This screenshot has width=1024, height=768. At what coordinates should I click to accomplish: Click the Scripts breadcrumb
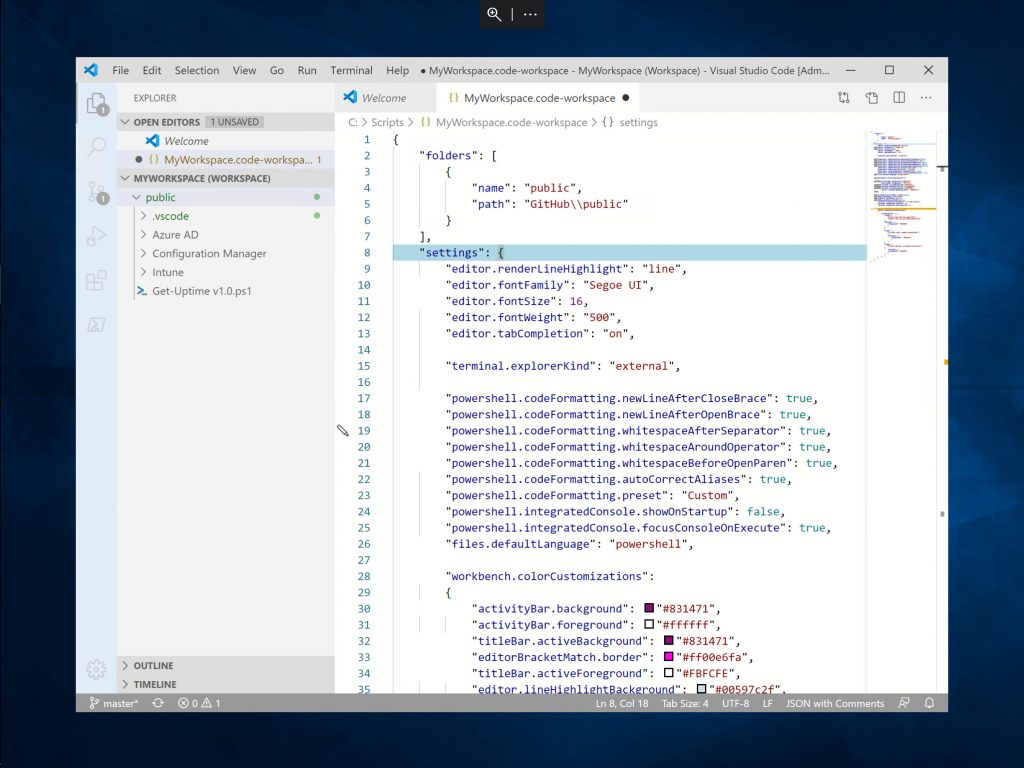(387, 122)
